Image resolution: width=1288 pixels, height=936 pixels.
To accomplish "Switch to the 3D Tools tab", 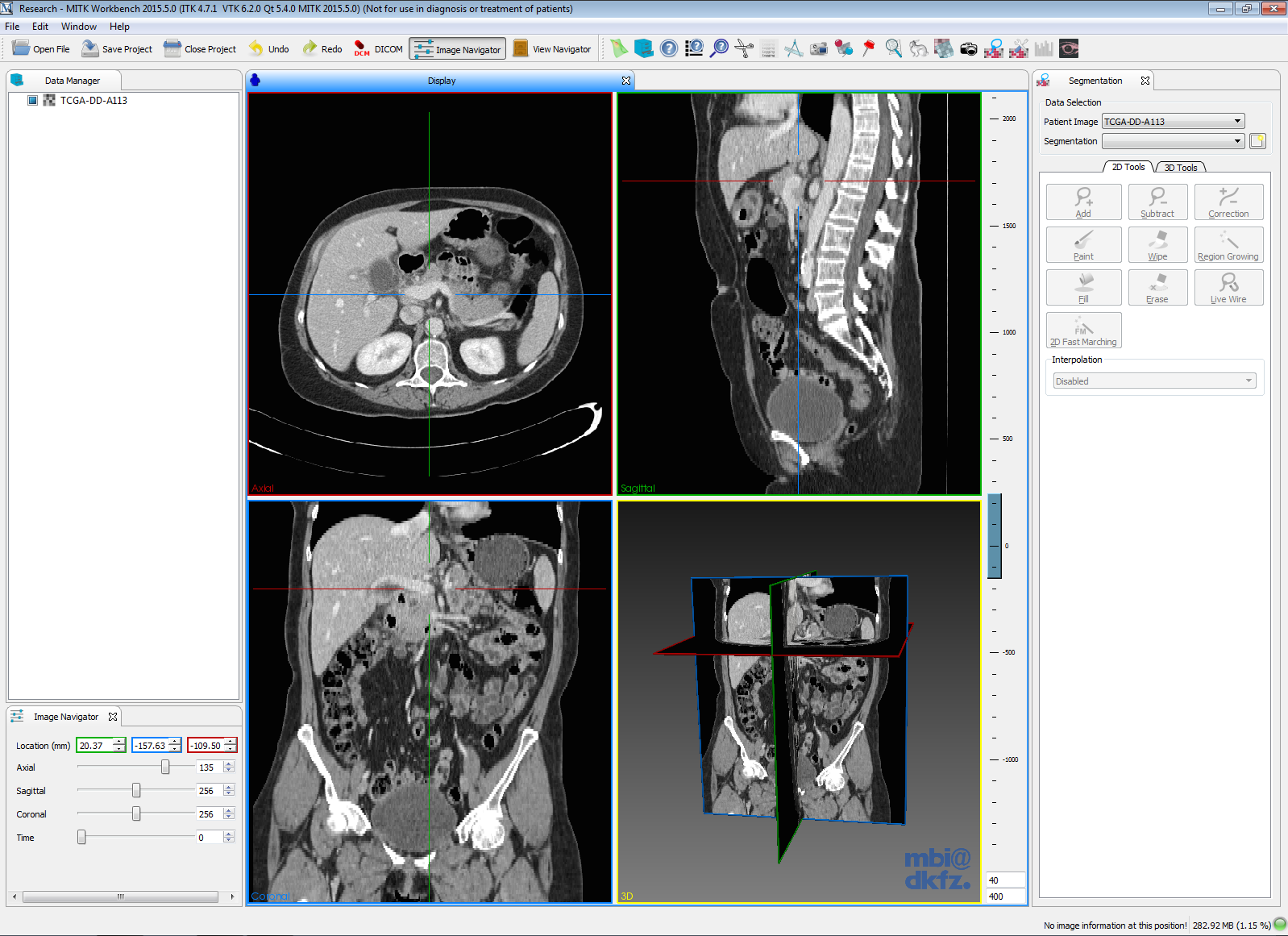I will pos(1180,168).
